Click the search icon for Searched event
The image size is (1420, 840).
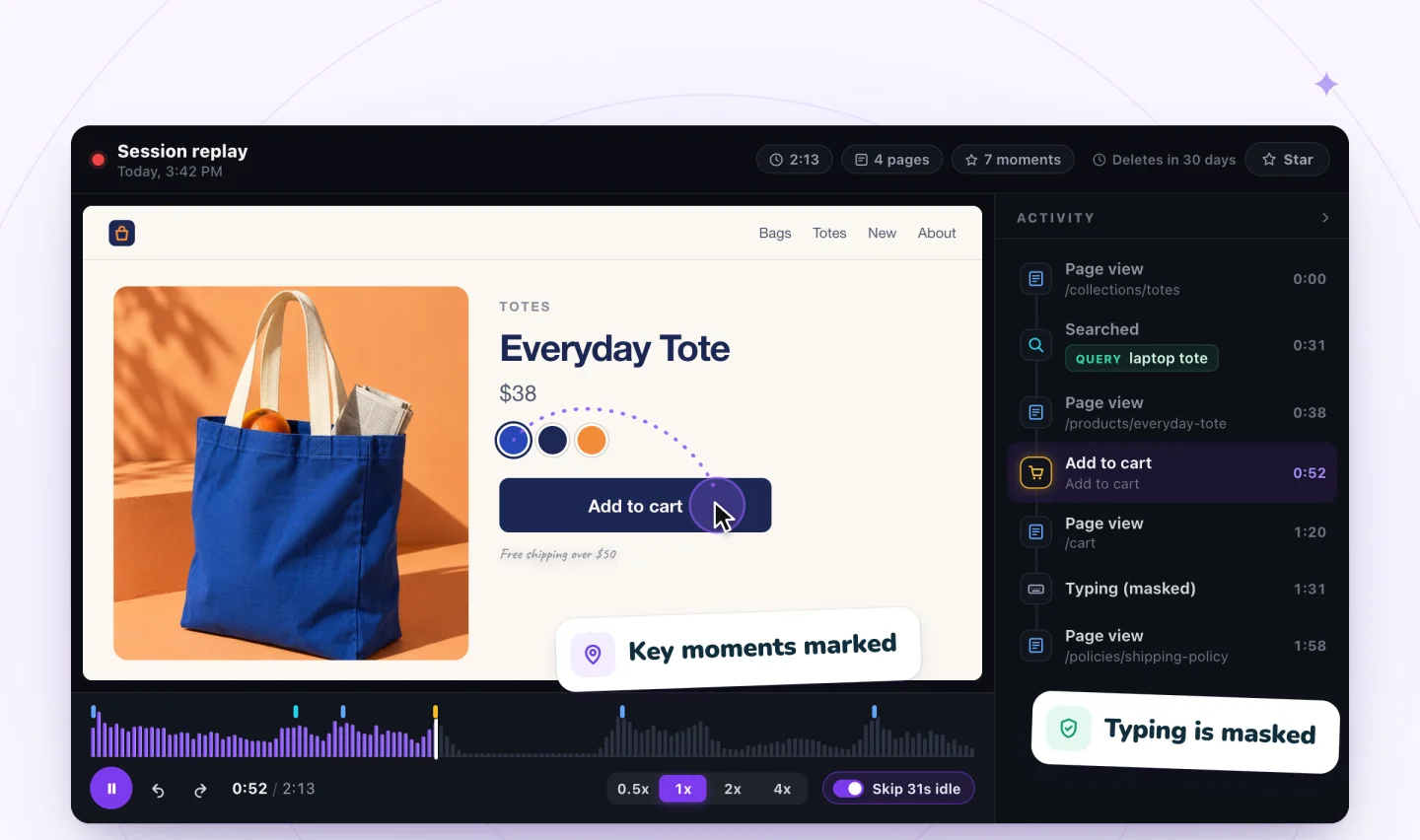[x=1035, y=345]
